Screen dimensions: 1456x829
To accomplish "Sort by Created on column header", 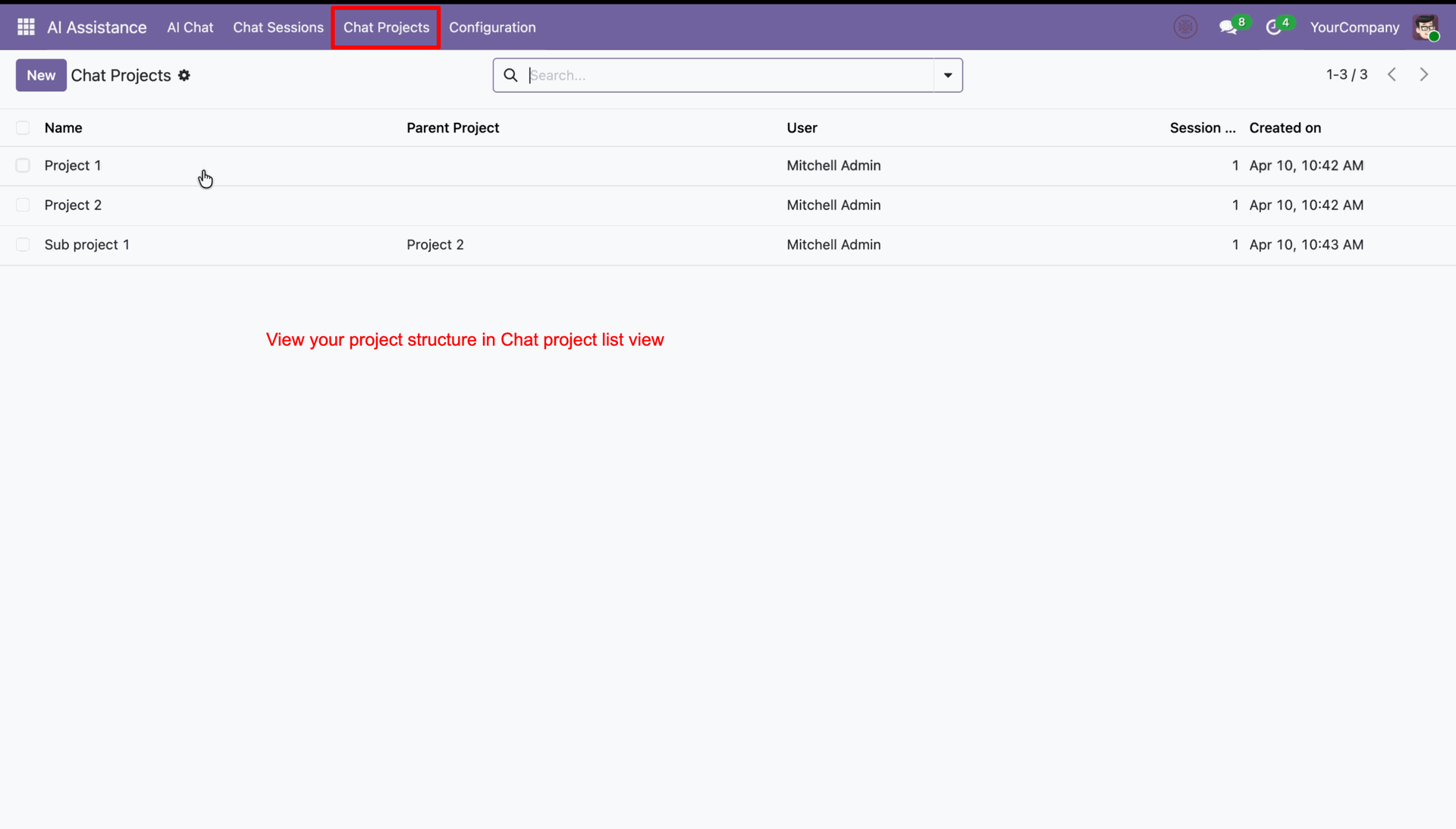I will (1285, 127).
